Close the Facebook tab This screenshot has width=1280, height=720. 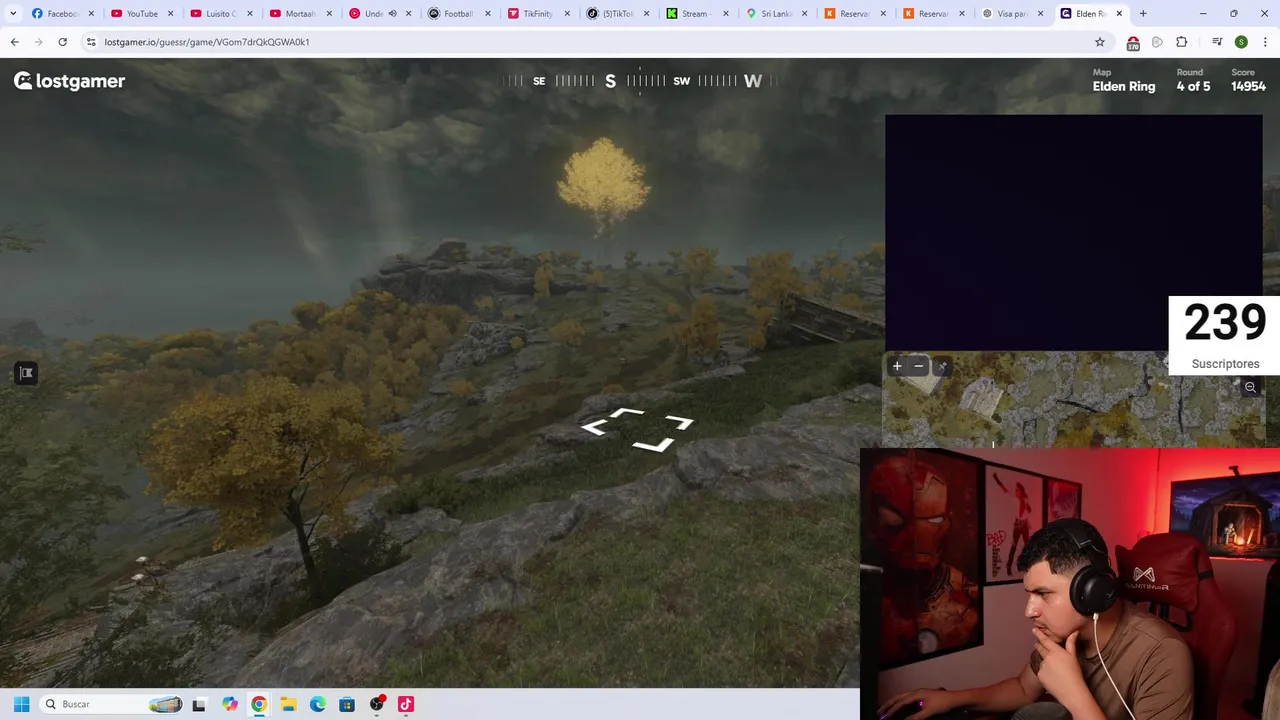91,13
